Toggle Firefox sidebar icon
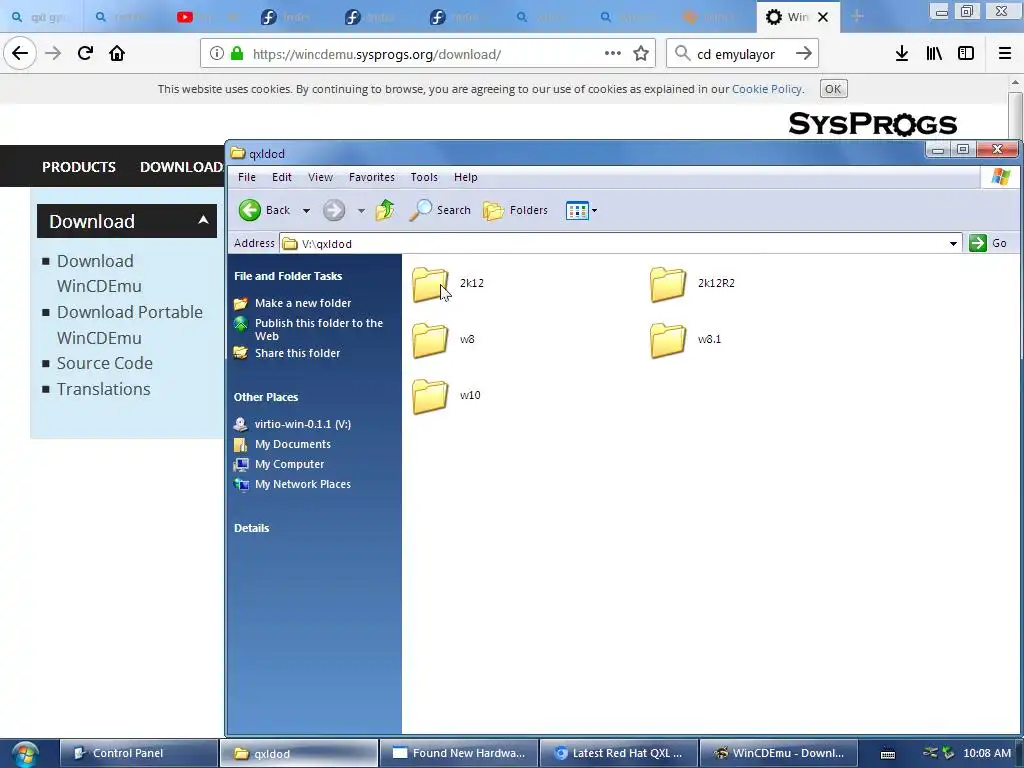This screenshot has height=768, width=1024. [966, 54]
